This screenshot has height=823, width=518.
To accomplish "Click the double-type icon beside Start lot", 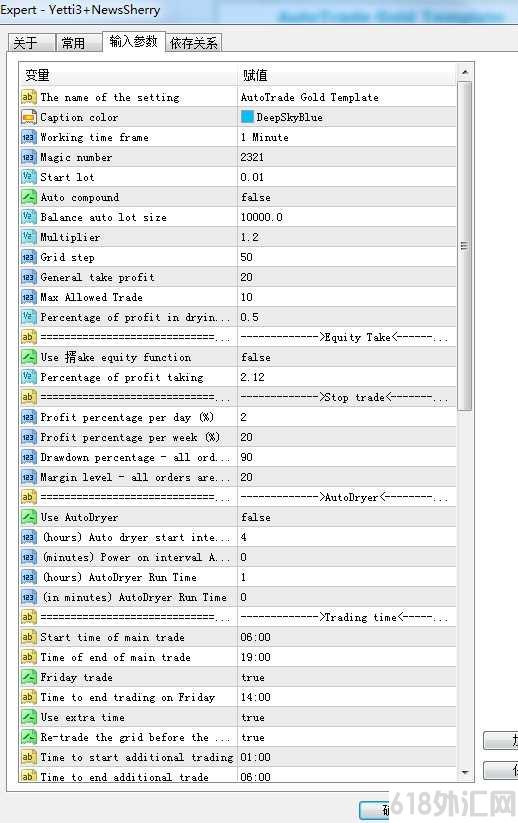I will click(28, 177).
